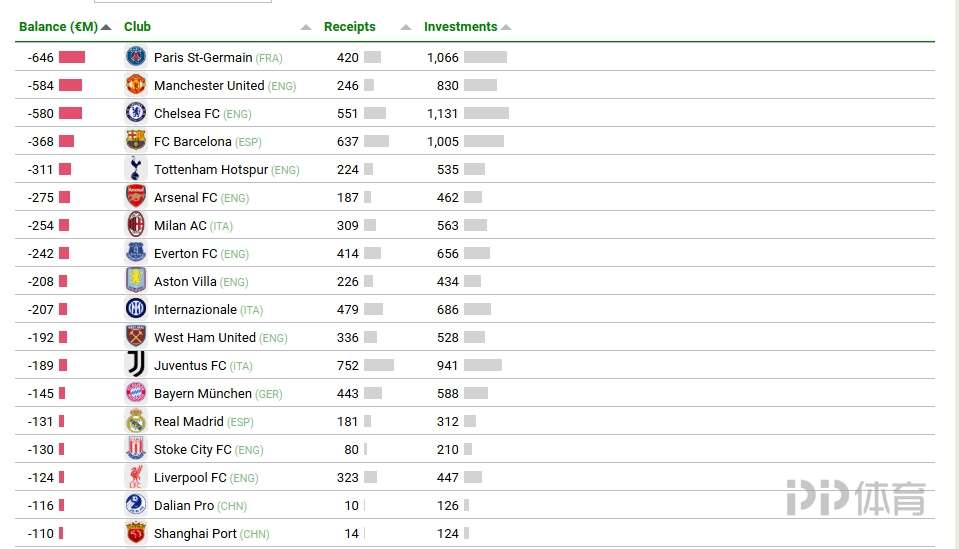Click the Bayern München crest icon
Screen dimensions: 959x549
click(136, 393)
